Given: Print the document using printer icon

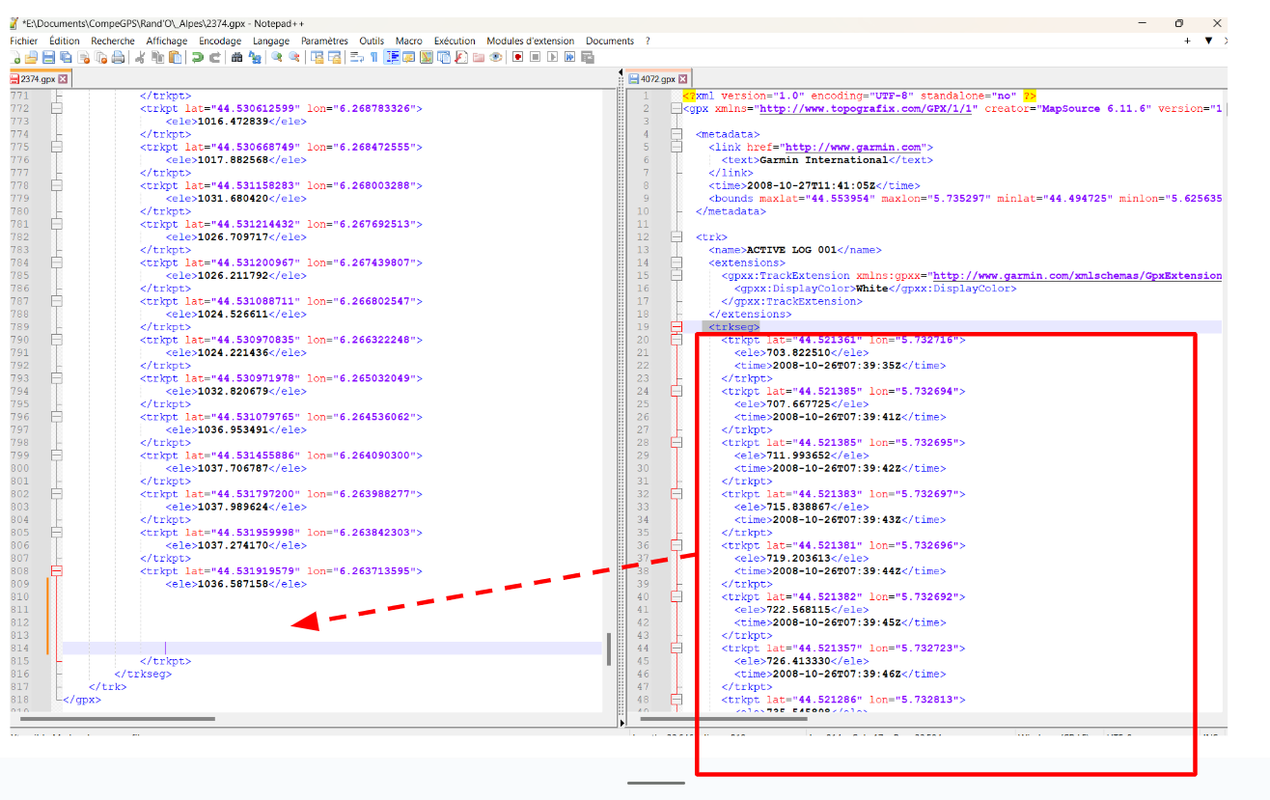Looking at the screenshot, I should [117, 58].
